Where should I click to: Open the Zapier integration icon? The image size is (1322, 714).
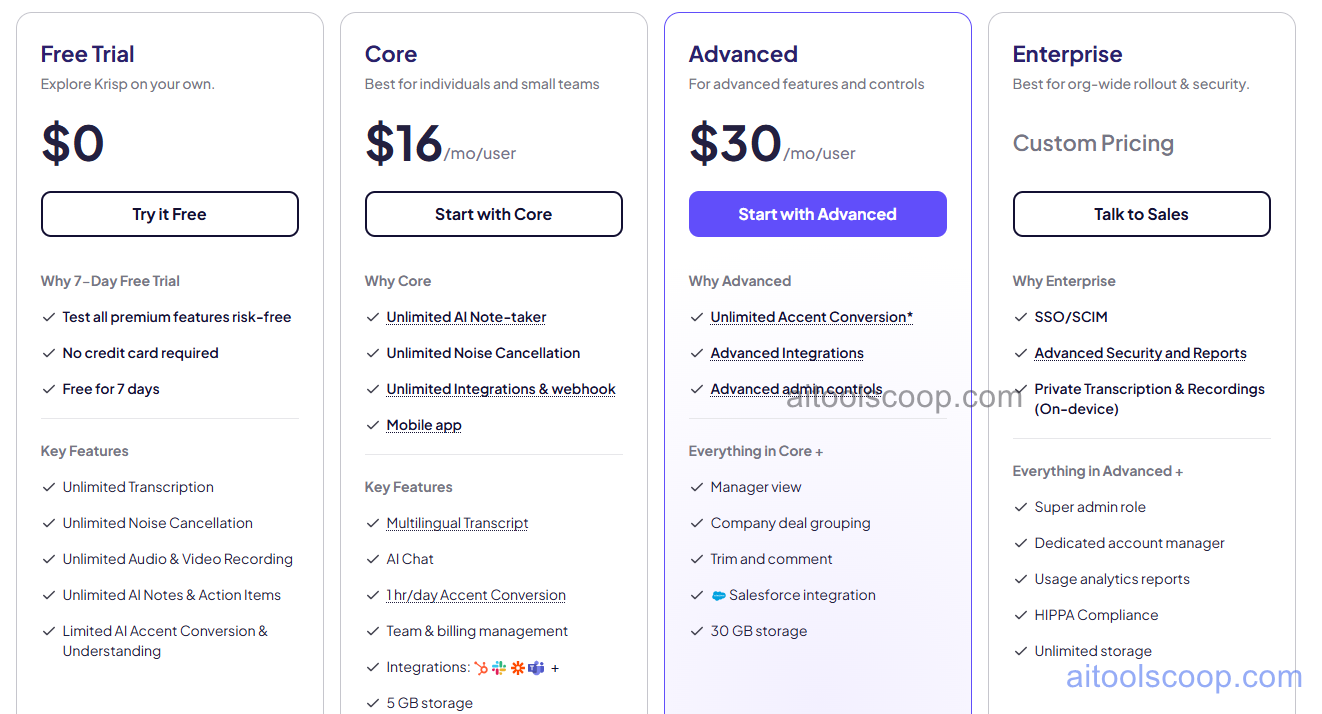[x=518, y=667]
